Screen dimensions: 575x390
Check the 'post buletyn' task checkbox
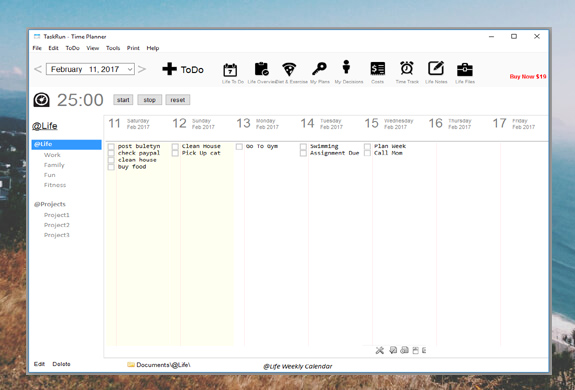(111, 147)
